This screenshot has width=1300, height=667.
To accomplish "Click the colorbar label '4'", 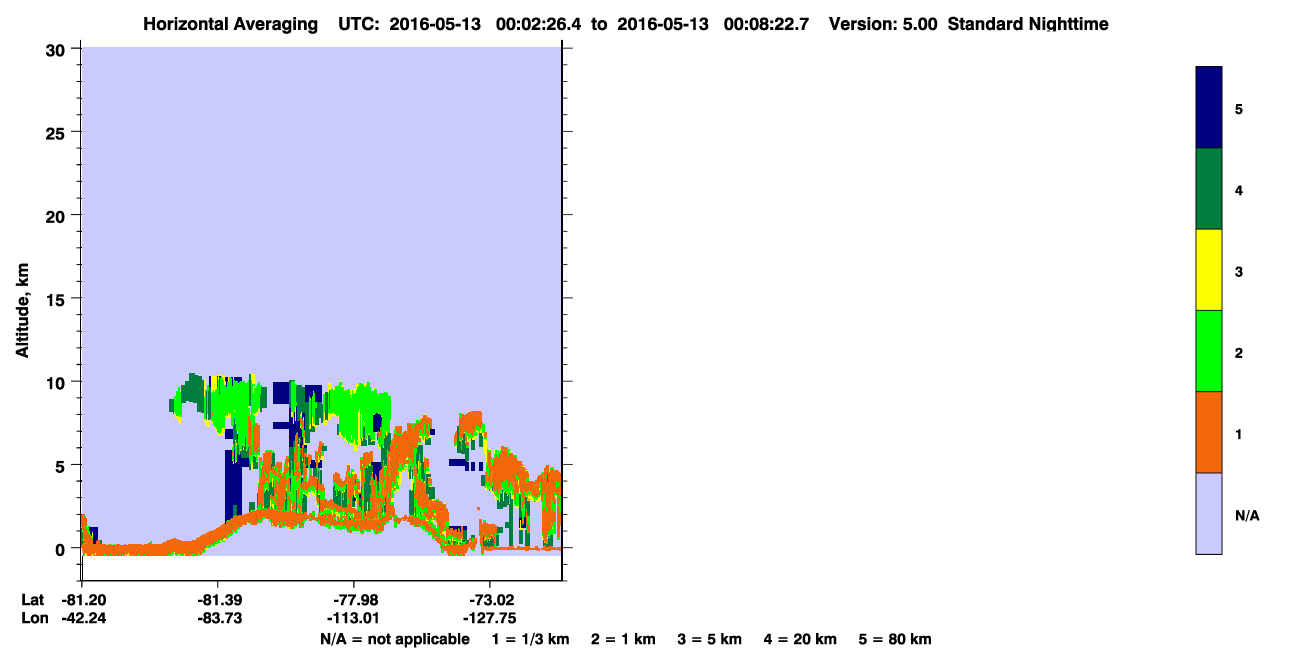I will point(1239,190).
